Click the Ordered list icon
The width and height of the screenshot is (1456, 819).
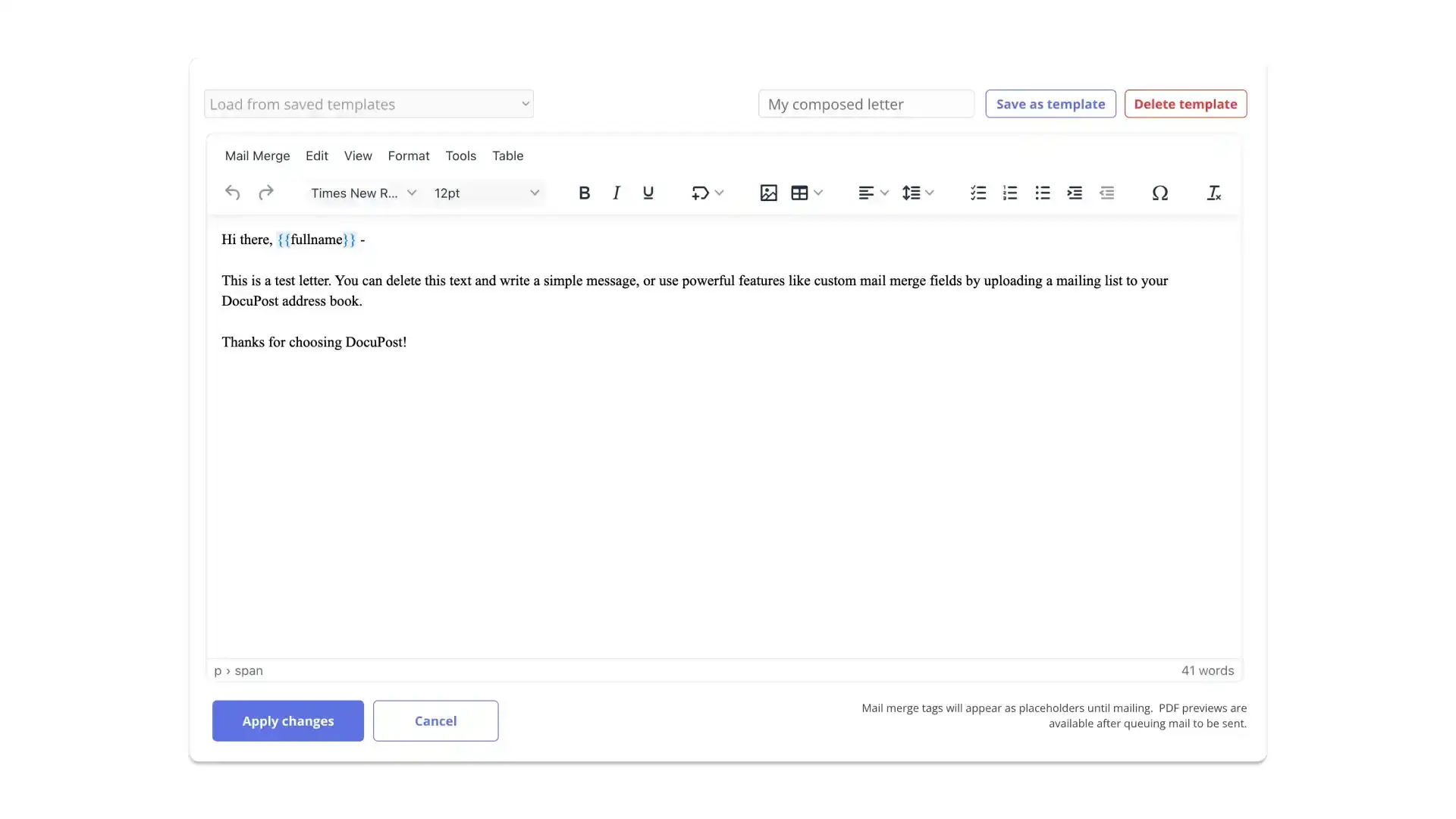[1010, 192]
